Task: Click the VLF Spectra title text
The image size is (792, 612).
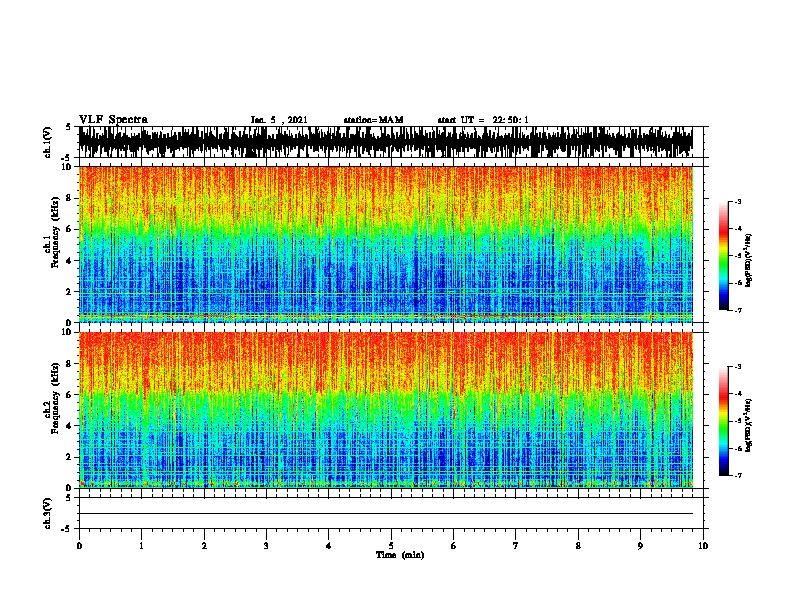Action: click(x=113, y=120)
